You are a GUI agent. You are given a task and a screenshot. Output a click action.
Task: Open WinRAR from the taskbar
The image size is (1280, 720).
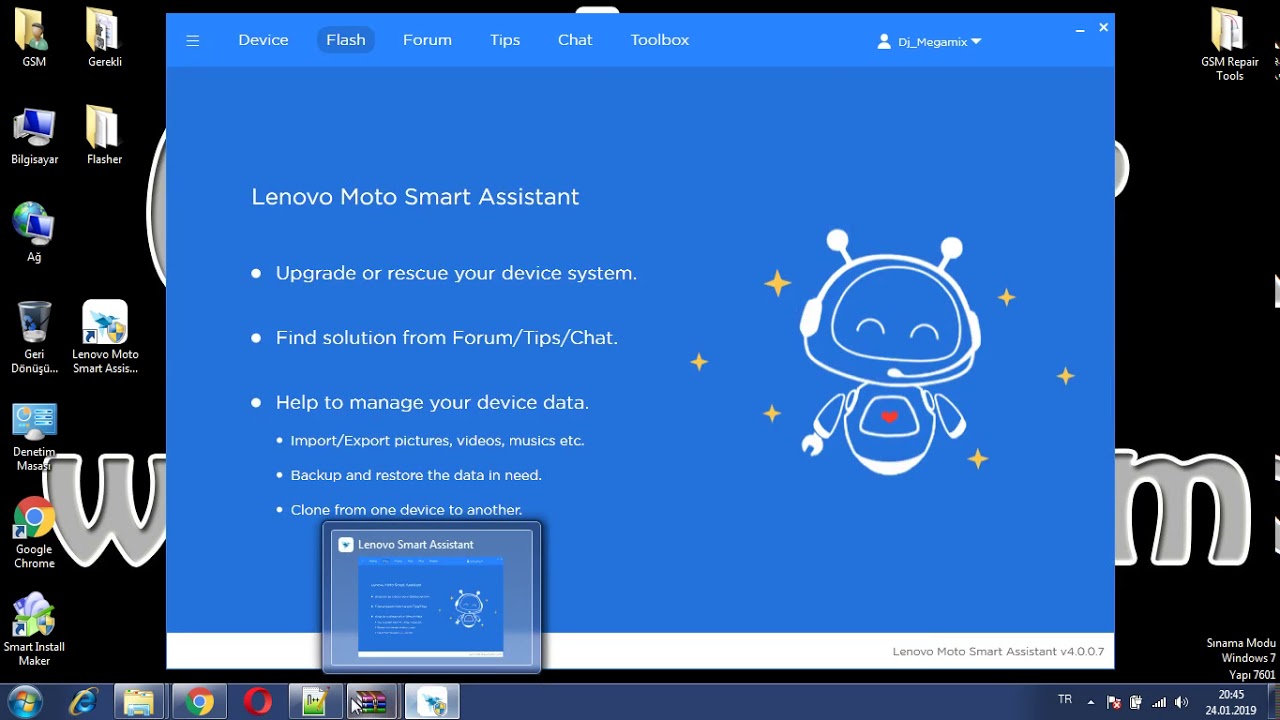point(373,702)
